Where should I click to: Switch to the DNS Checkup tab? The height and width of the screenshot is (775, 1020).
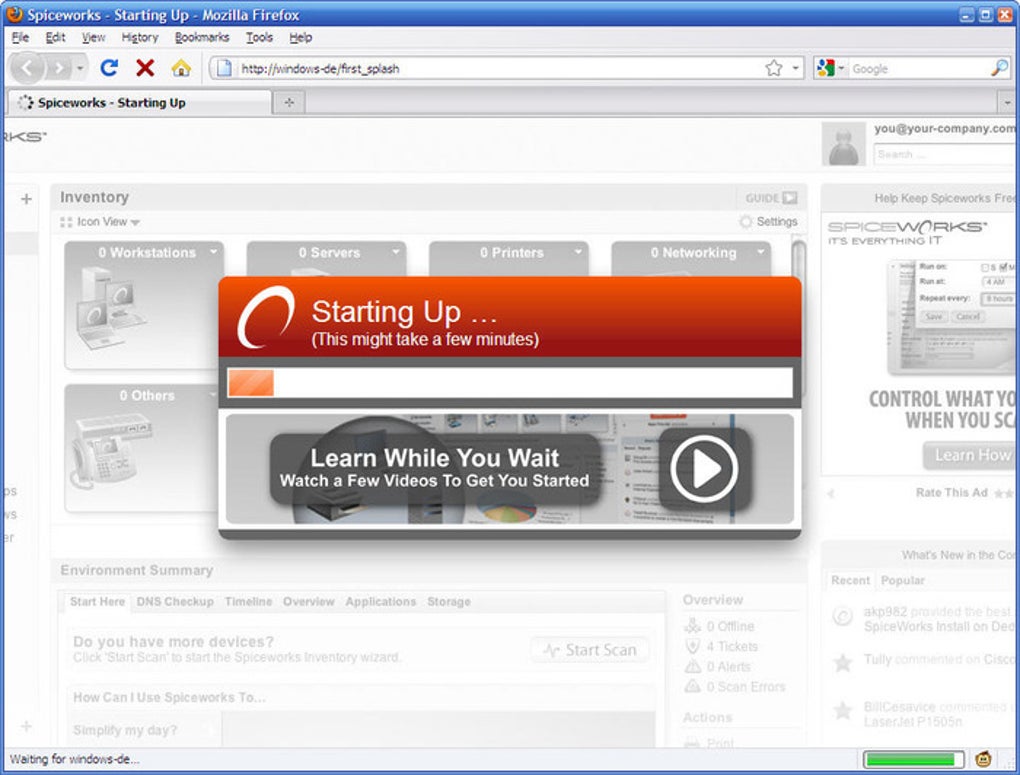175,602
